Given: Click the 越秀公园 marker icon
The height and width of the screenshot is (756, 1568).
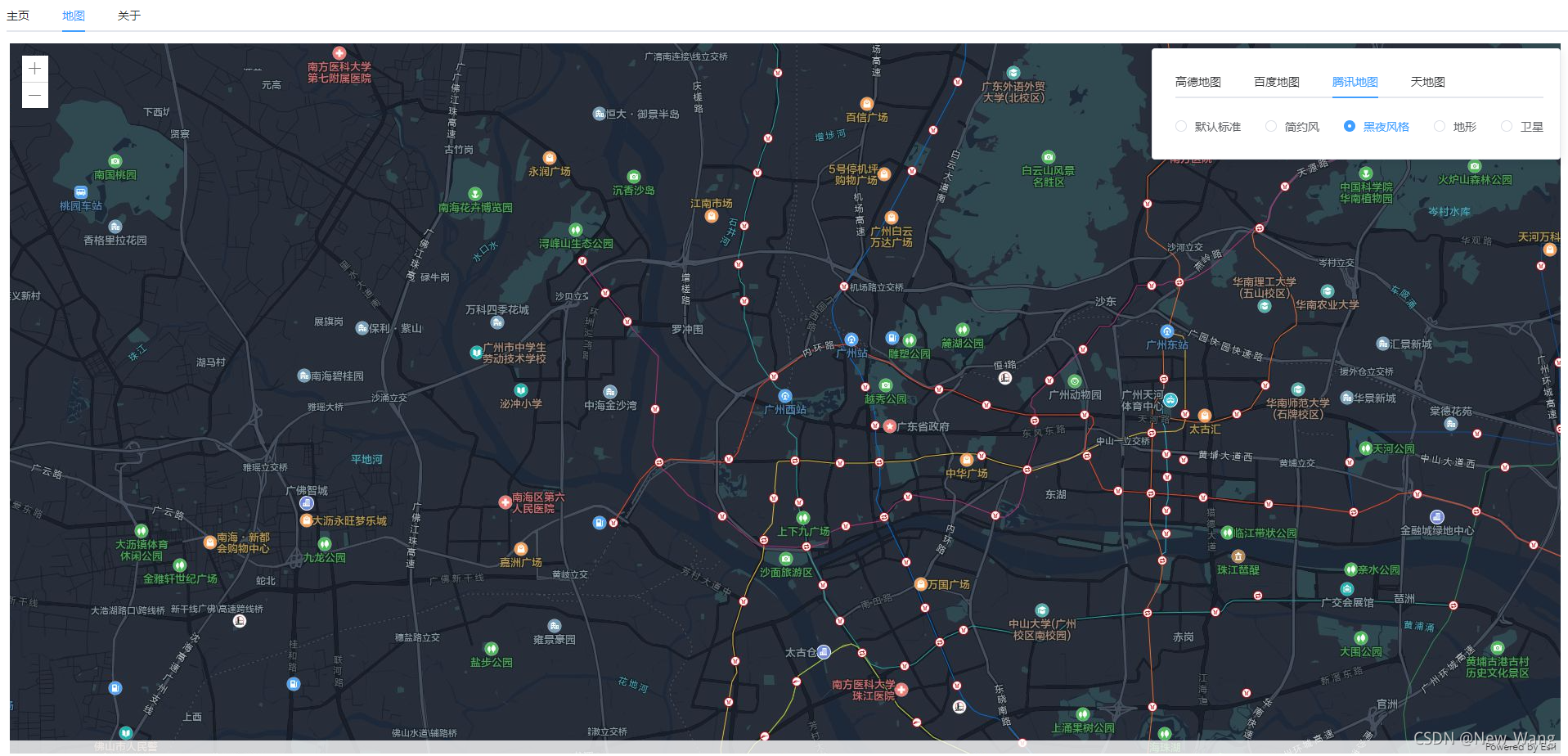Looking at the screenshot, I should tap(886, 385).
